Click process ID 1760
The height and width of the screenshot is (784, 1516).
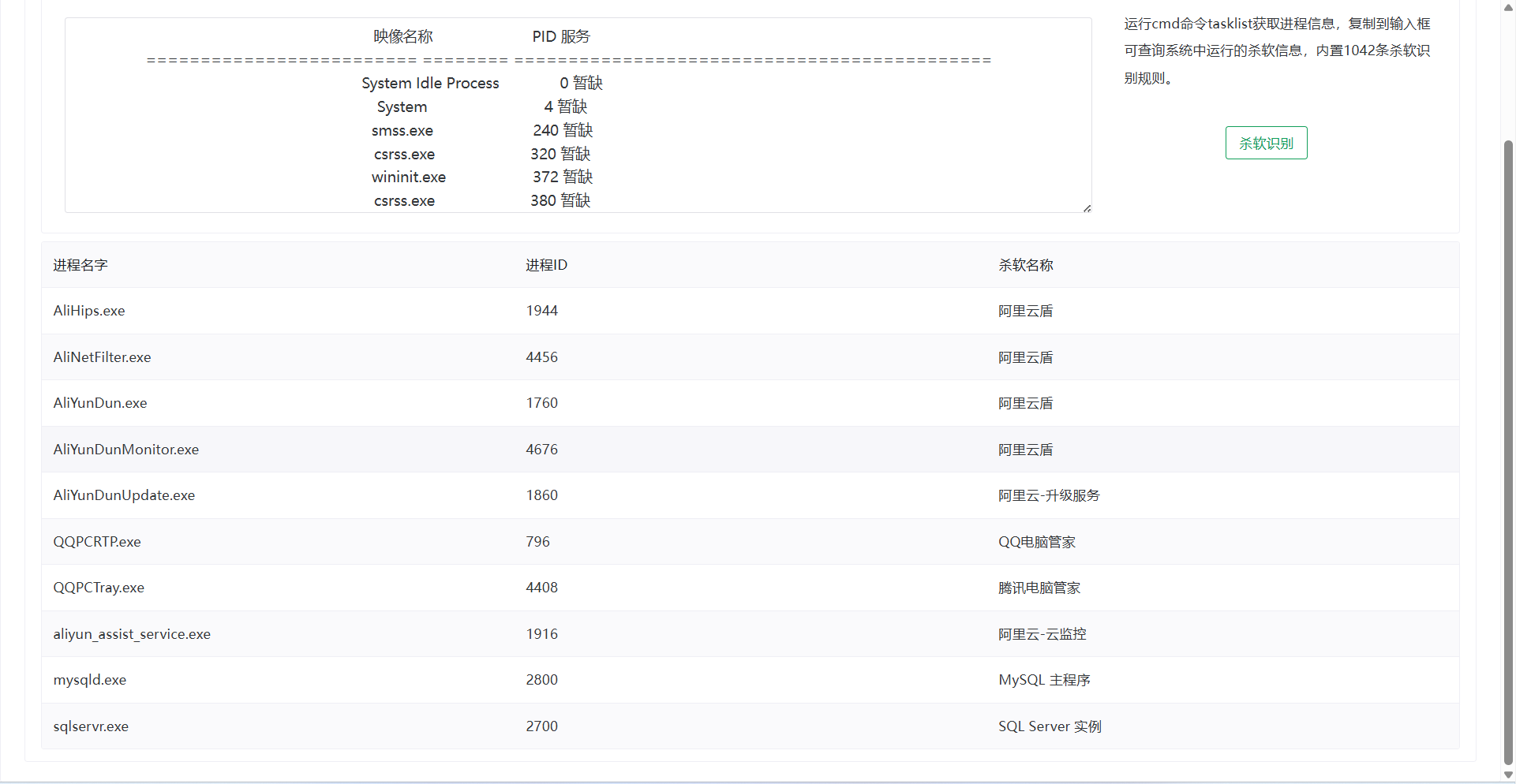click(542, 403)
